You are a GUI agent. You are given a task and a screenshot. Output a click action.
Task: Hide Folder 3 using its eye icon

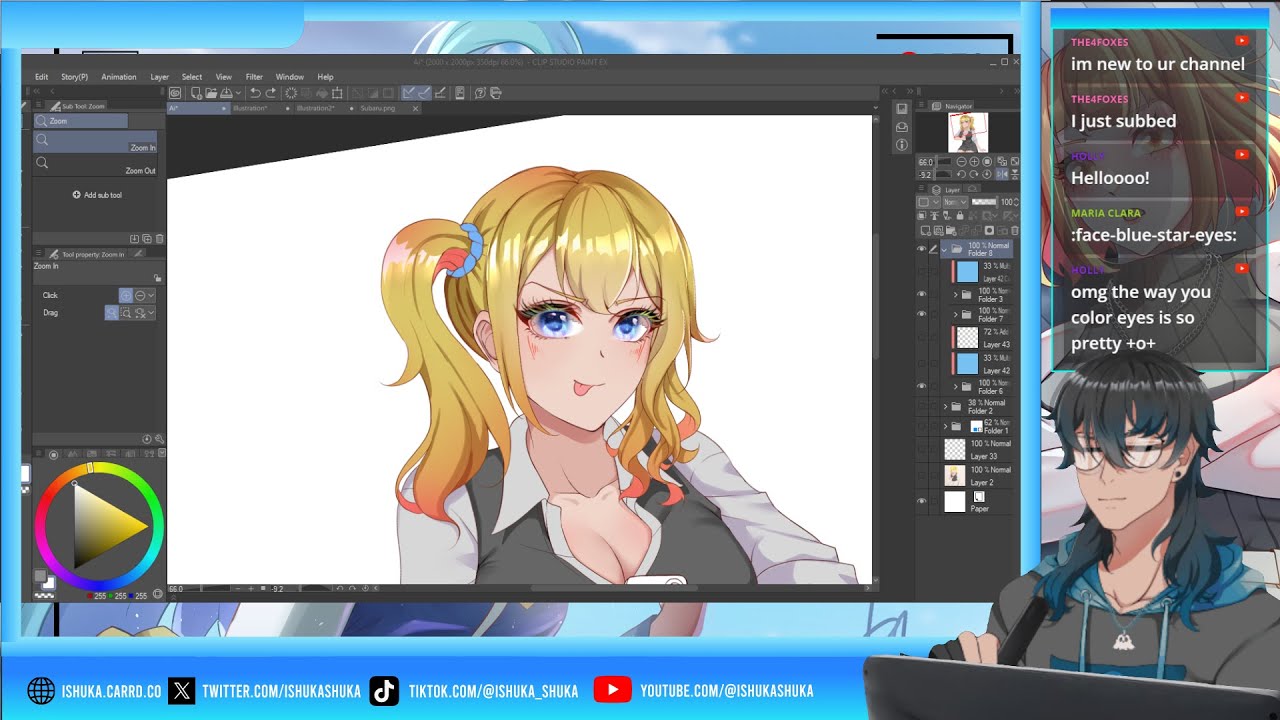pos(921,294)
